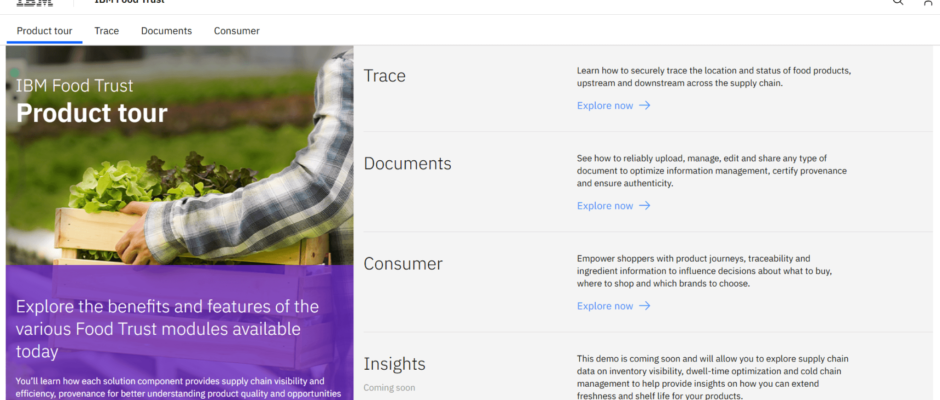Image resolution: width=940 pixels, height=400 pixels.
Task: Follow Explore now link under Documents
Action: (605, 206)
